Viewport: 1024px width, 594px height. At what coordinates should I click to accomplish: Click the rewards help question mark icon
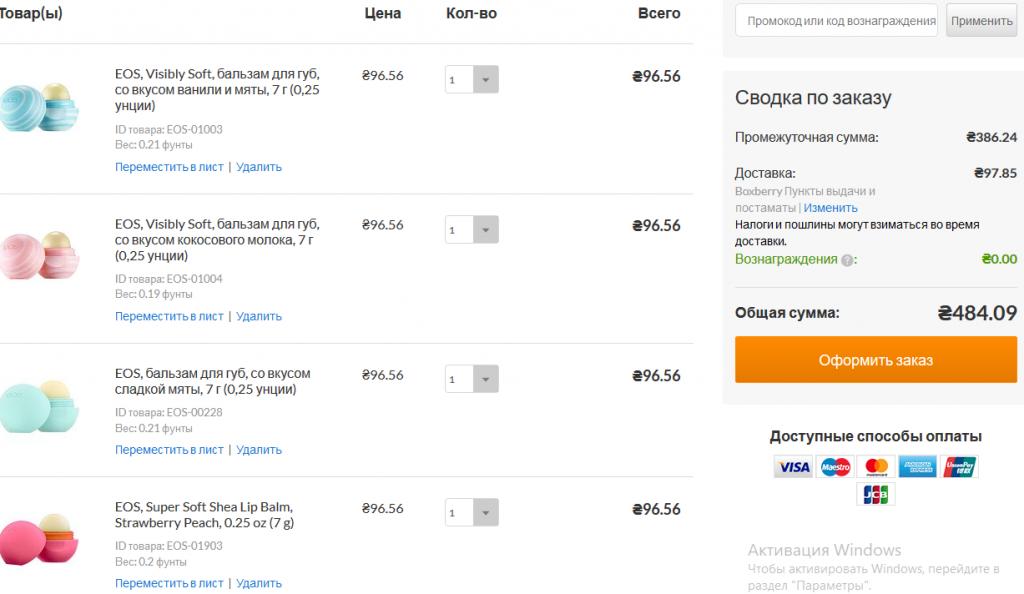tap(847, 260)
